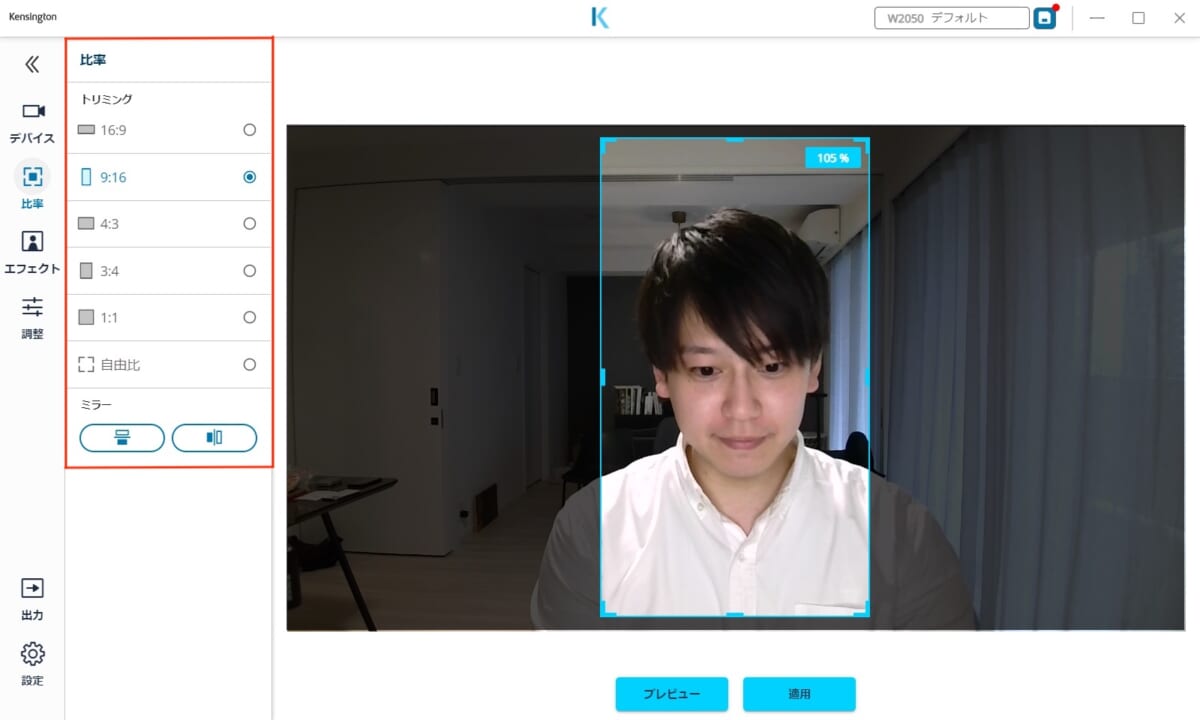Viewport: 1200px width, 720px height.
Task: Click the save profile icon with red dot
Action: 1045,18
